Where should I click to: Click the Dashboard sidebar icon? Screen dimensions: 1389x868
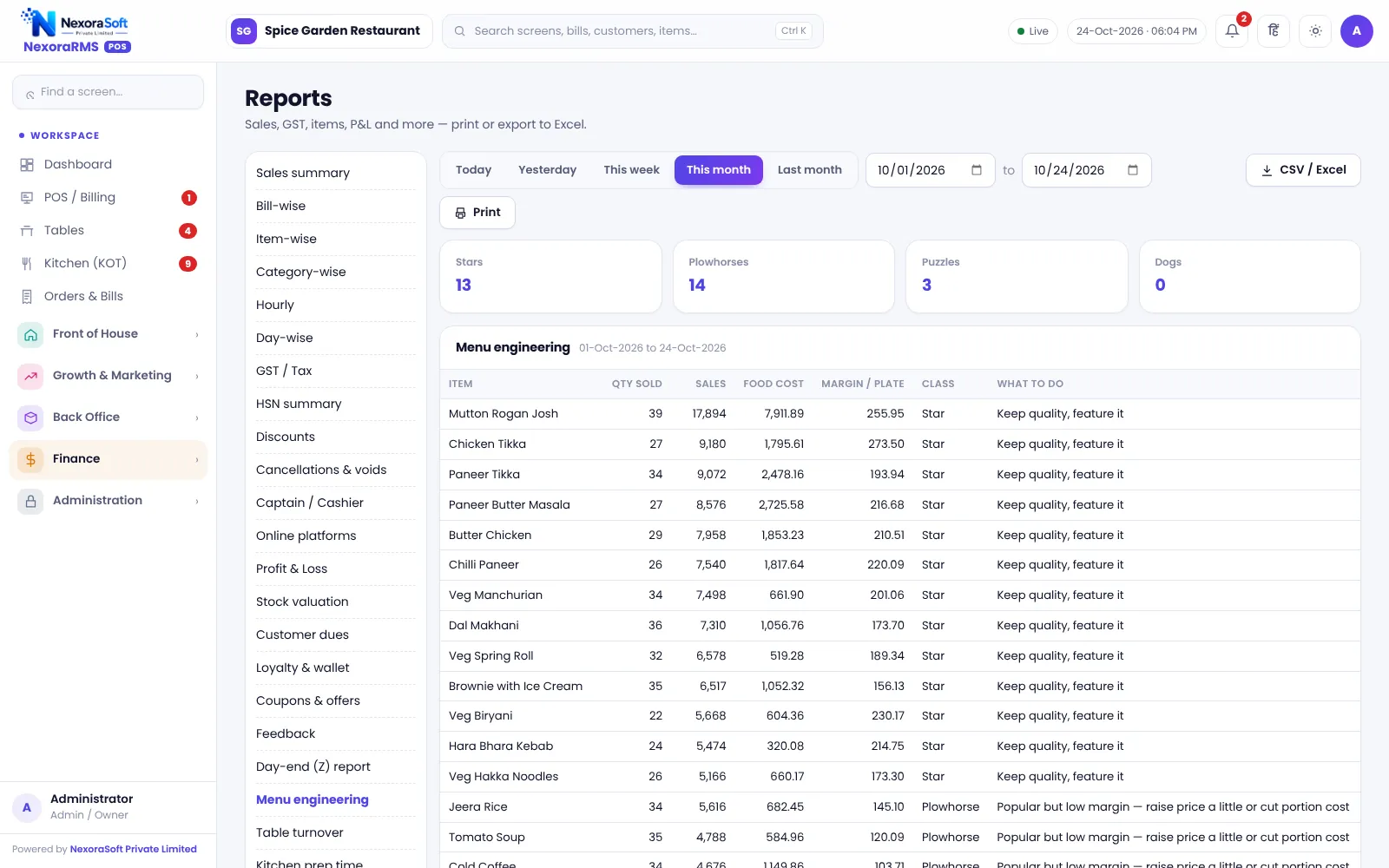point(27,165)
